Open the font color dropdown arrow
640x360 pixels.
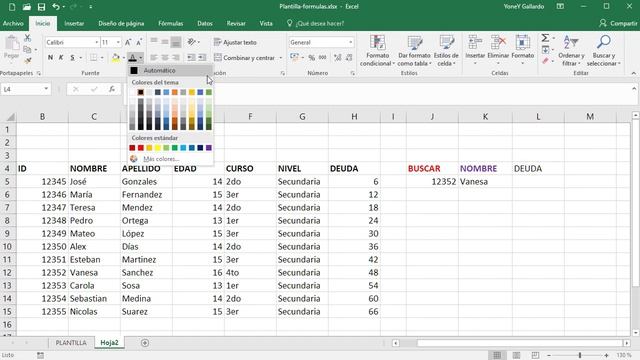click(x=140, y=58)
